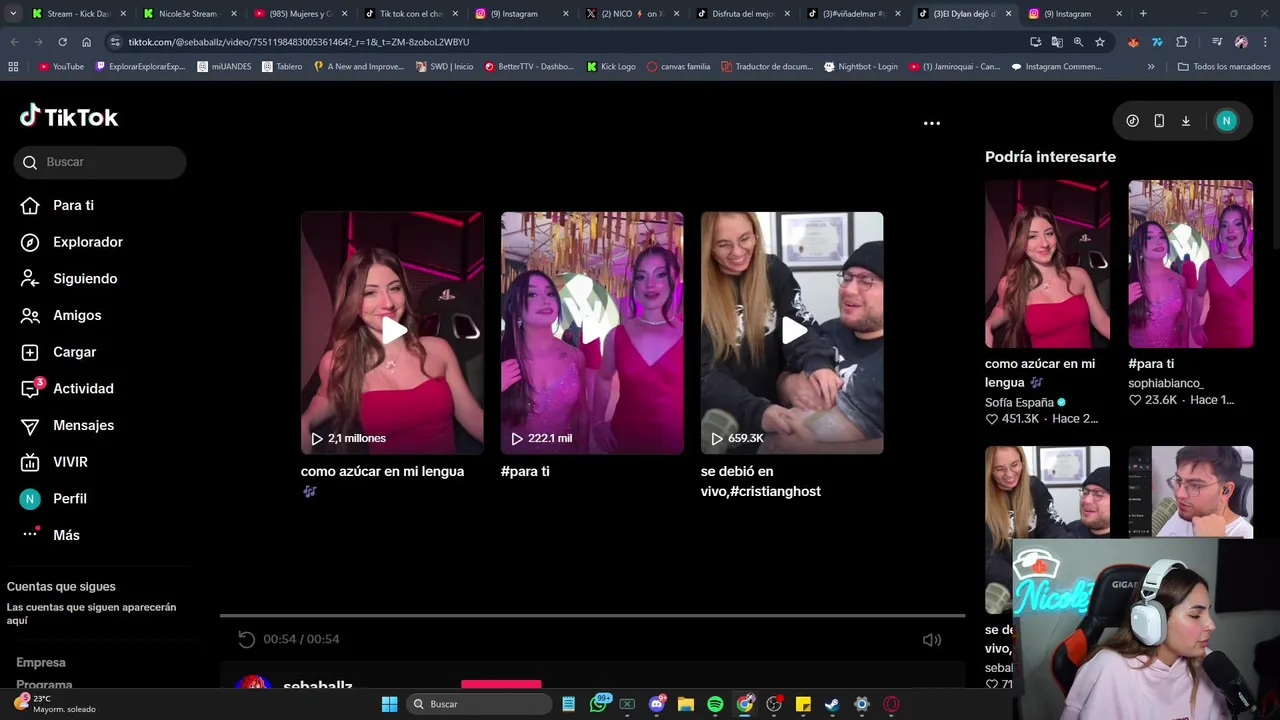Switch to the Nicole3e Stream tab
The width and height of the screenshot is (1280, 720).
(x=188, y=14)
